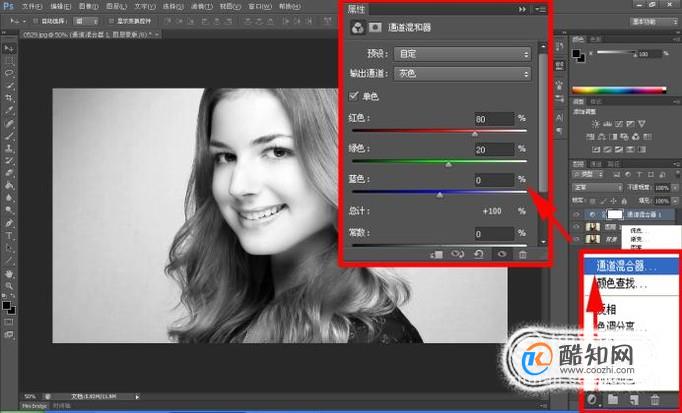Click the 常数 constant value field
The height and width of the screenshot is (413, 682).
tap(494, 234)
